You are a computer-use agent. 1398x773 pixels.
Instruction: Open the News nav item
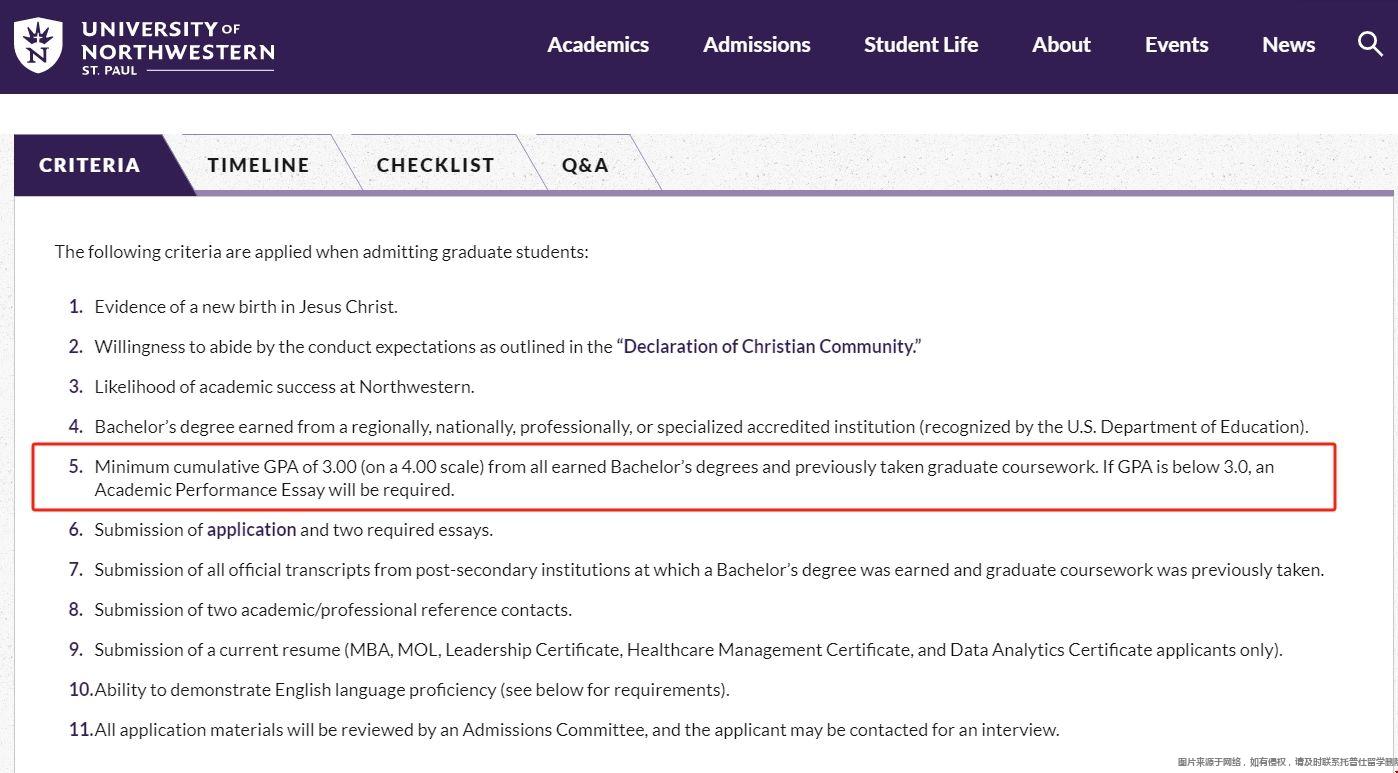(1288, 44)
